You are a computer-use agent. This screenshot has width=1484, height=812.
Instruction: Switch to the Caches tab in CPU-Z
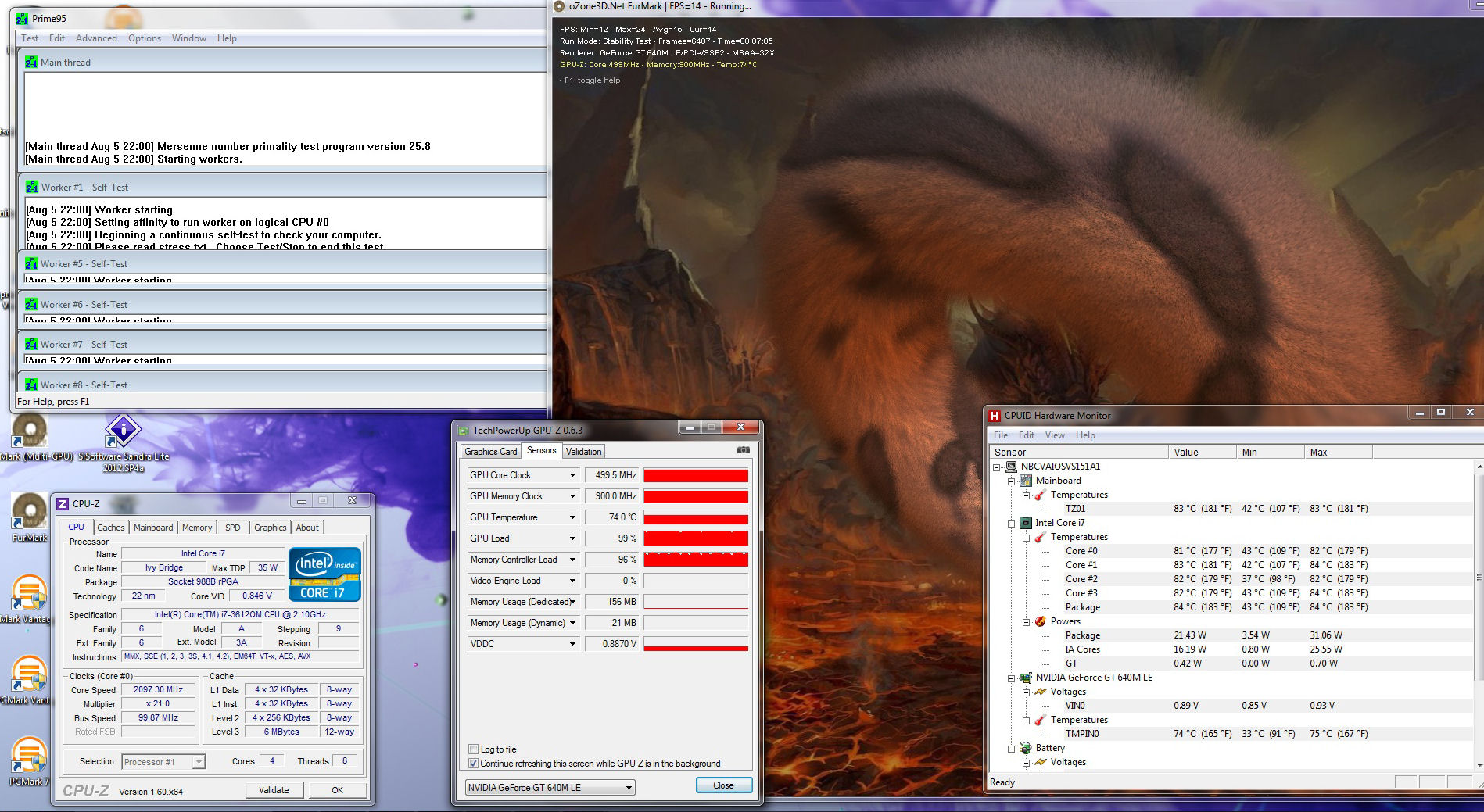(x=110, y=528)
